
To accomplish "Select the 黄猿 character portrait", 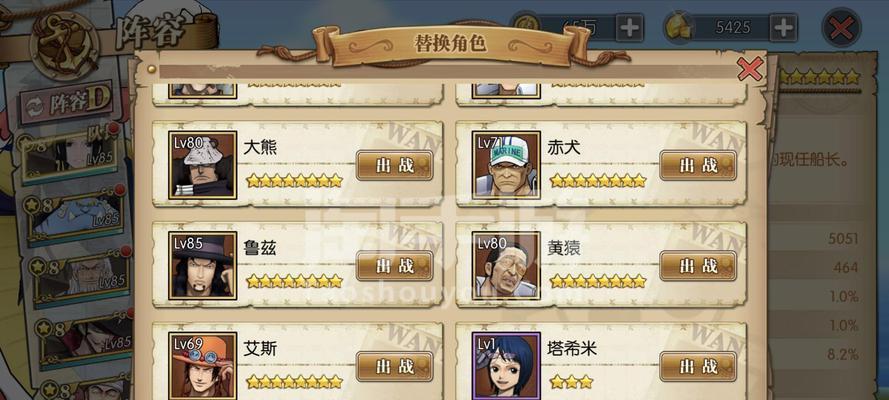I will tap(506, 266).
